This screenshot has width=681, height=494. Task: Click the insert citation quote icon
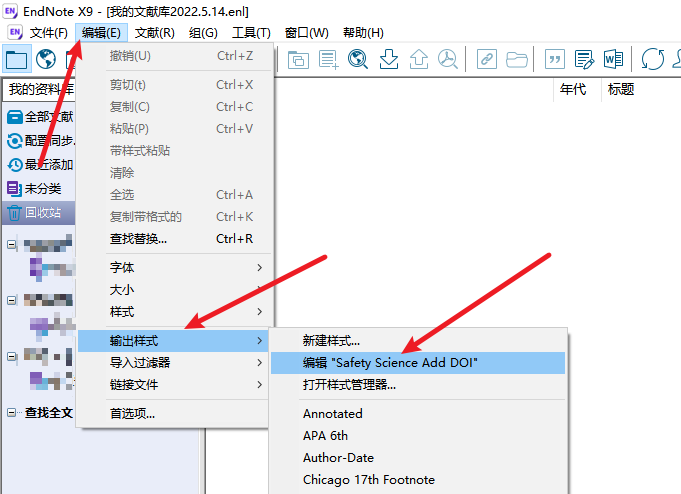[555, 59]
